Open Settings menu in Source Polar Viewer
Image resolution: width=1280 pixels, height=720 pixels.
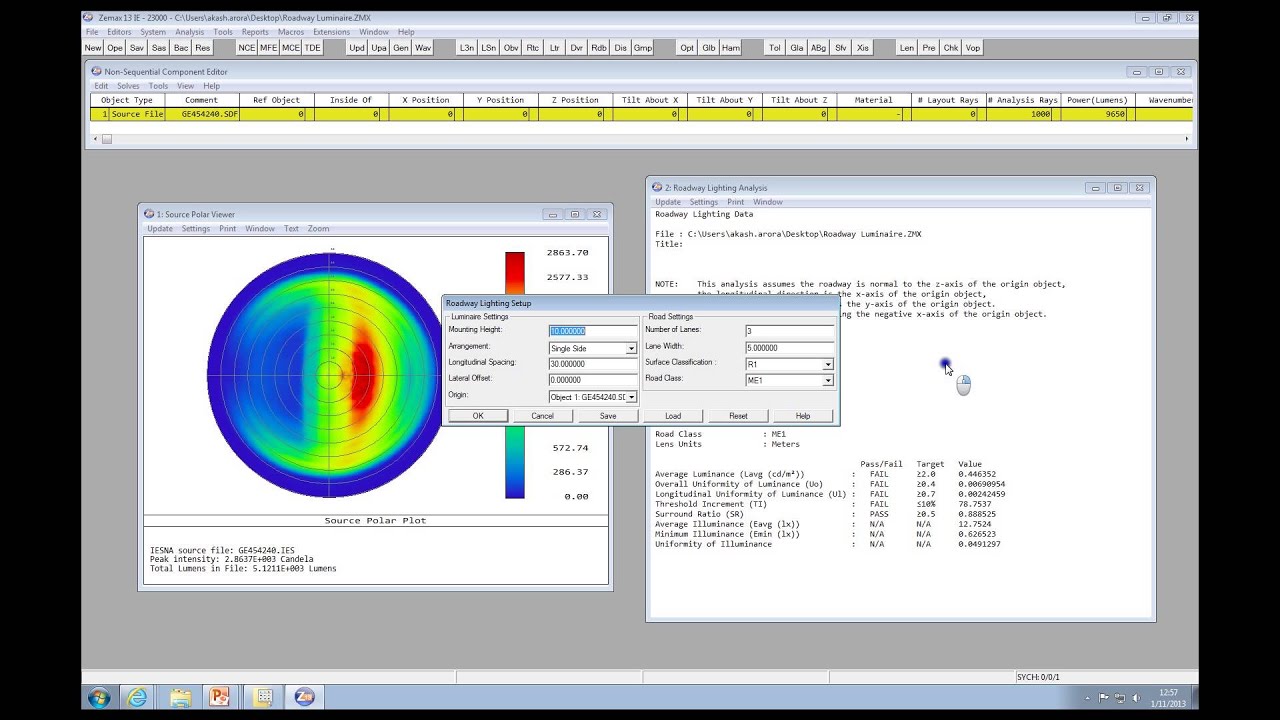(196, 229)
